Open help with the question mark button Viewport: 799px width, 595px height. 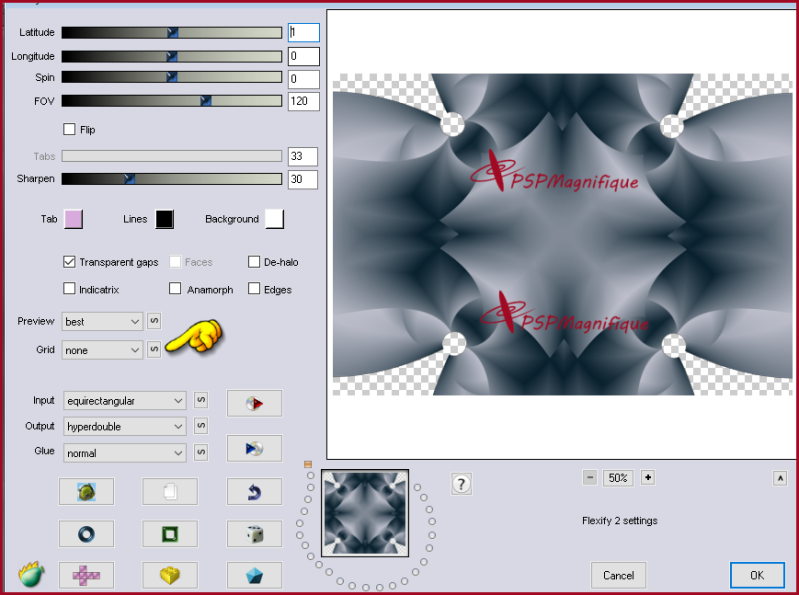[x=461, y=484]
